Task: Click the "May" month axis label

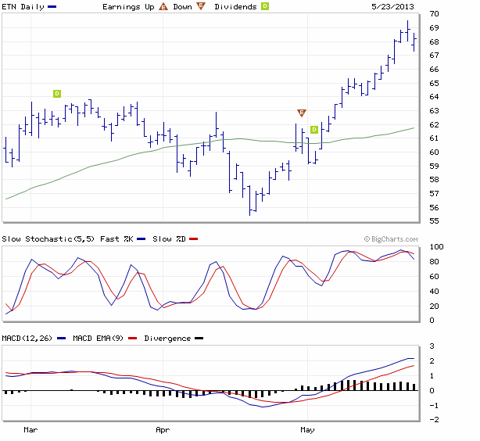Action: pos(307,430)
